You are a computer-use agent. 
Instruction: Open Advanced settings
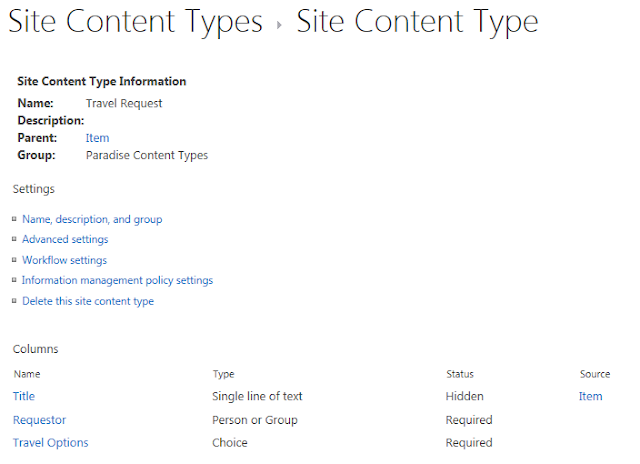pyautogui.click(x=65, y=239)
